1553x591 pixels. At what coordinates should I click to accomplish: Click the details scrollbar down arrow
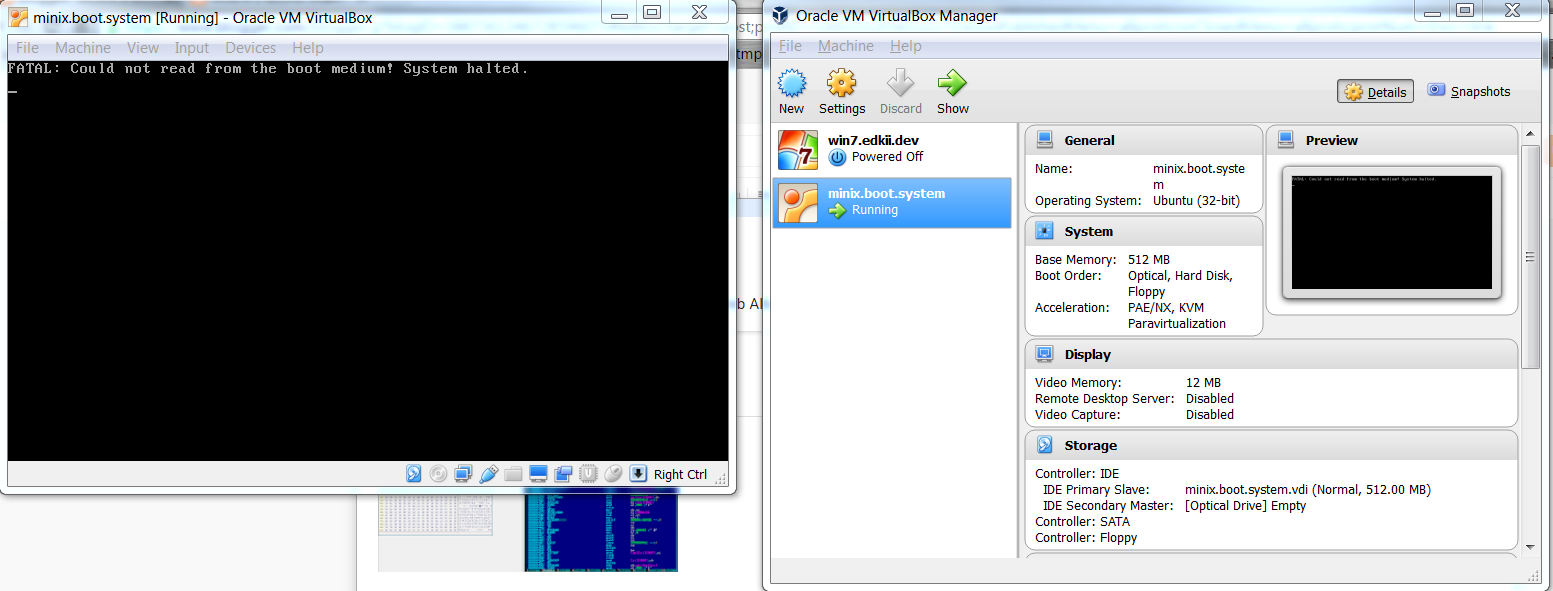(1529, 546)
